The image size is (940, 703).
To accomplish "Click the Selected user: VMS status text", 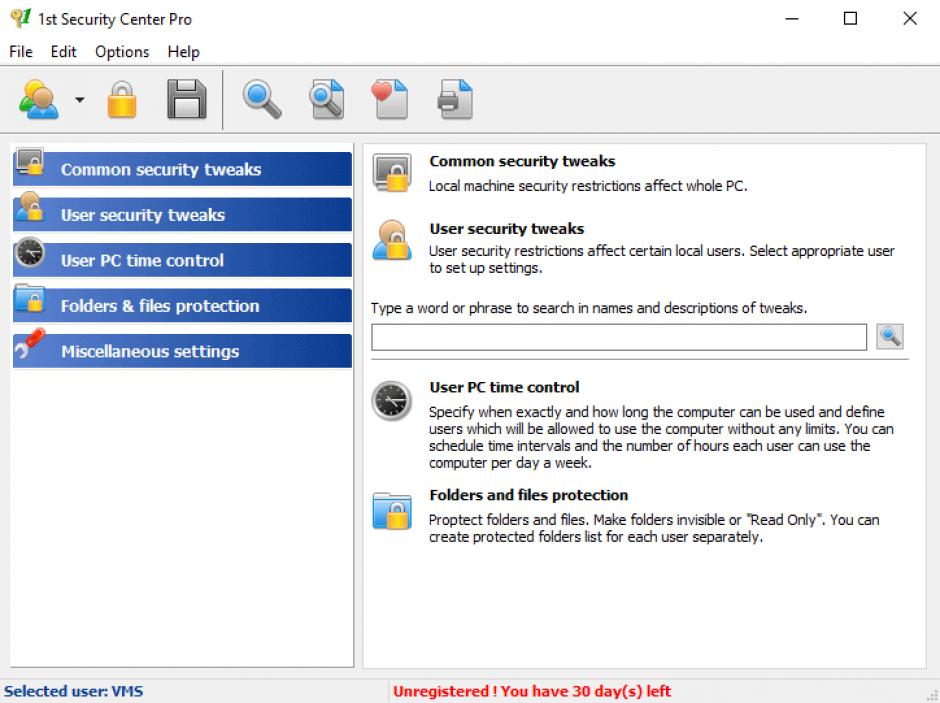I will [x=74, y=691].
